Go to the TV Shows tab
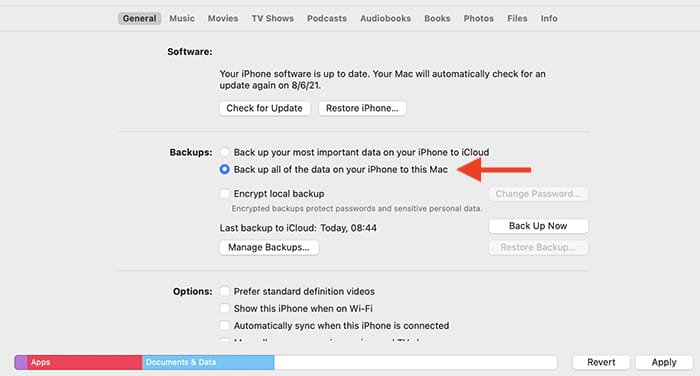The width and height of the screenshot is (700, 376). [x=272, y=18]
